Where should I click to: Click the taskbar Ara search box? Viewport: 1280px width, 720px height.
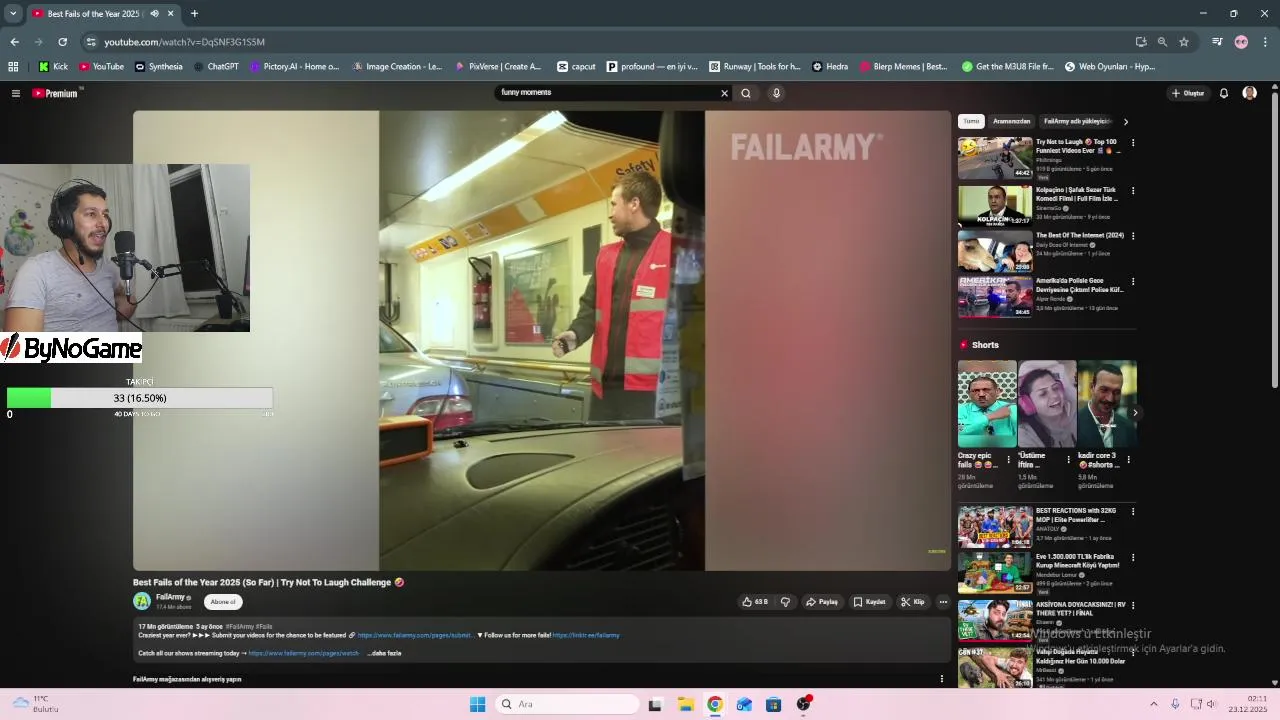[x=567, y=704]
